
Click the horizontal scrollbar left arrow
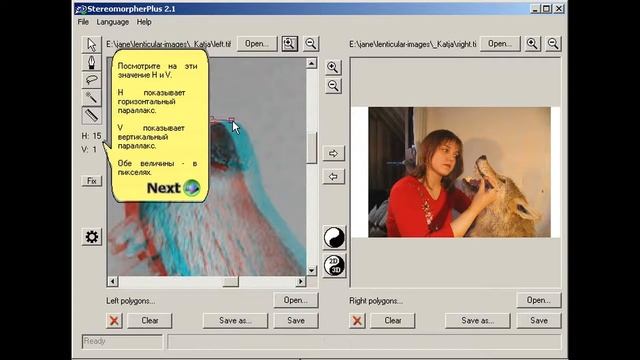tap(113, 281)
